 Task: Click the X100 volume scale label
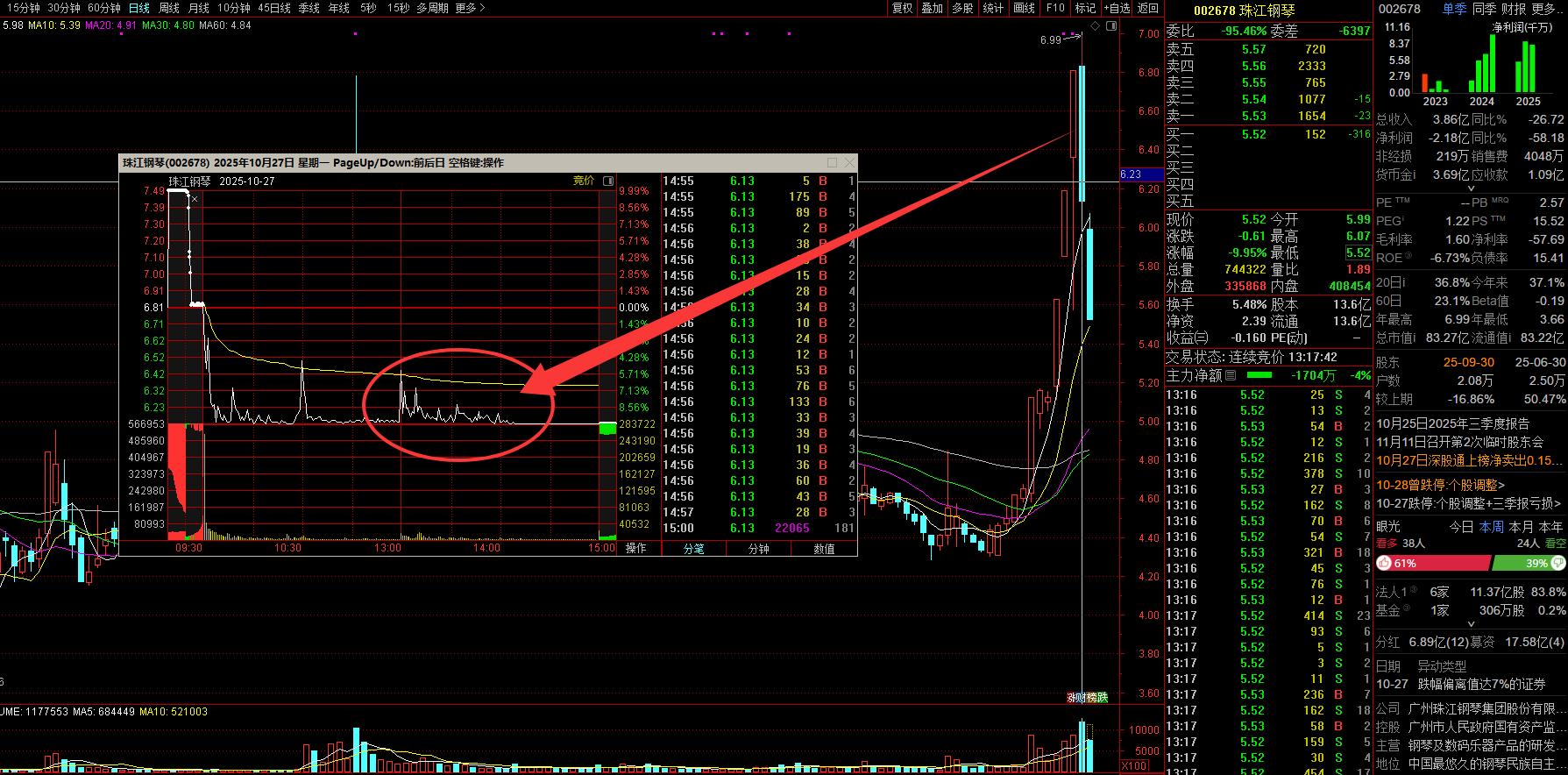(1134, 766)
